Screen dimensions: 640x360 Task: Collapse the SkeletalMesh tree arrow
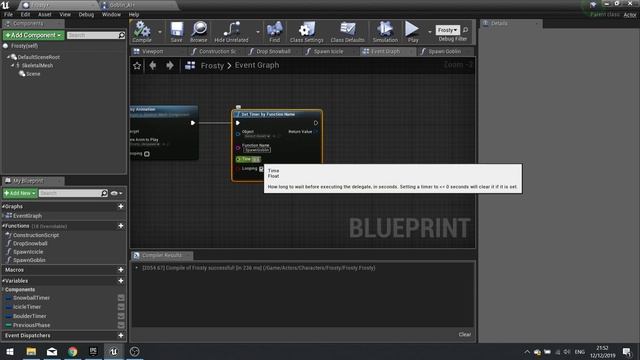(12, 65)
